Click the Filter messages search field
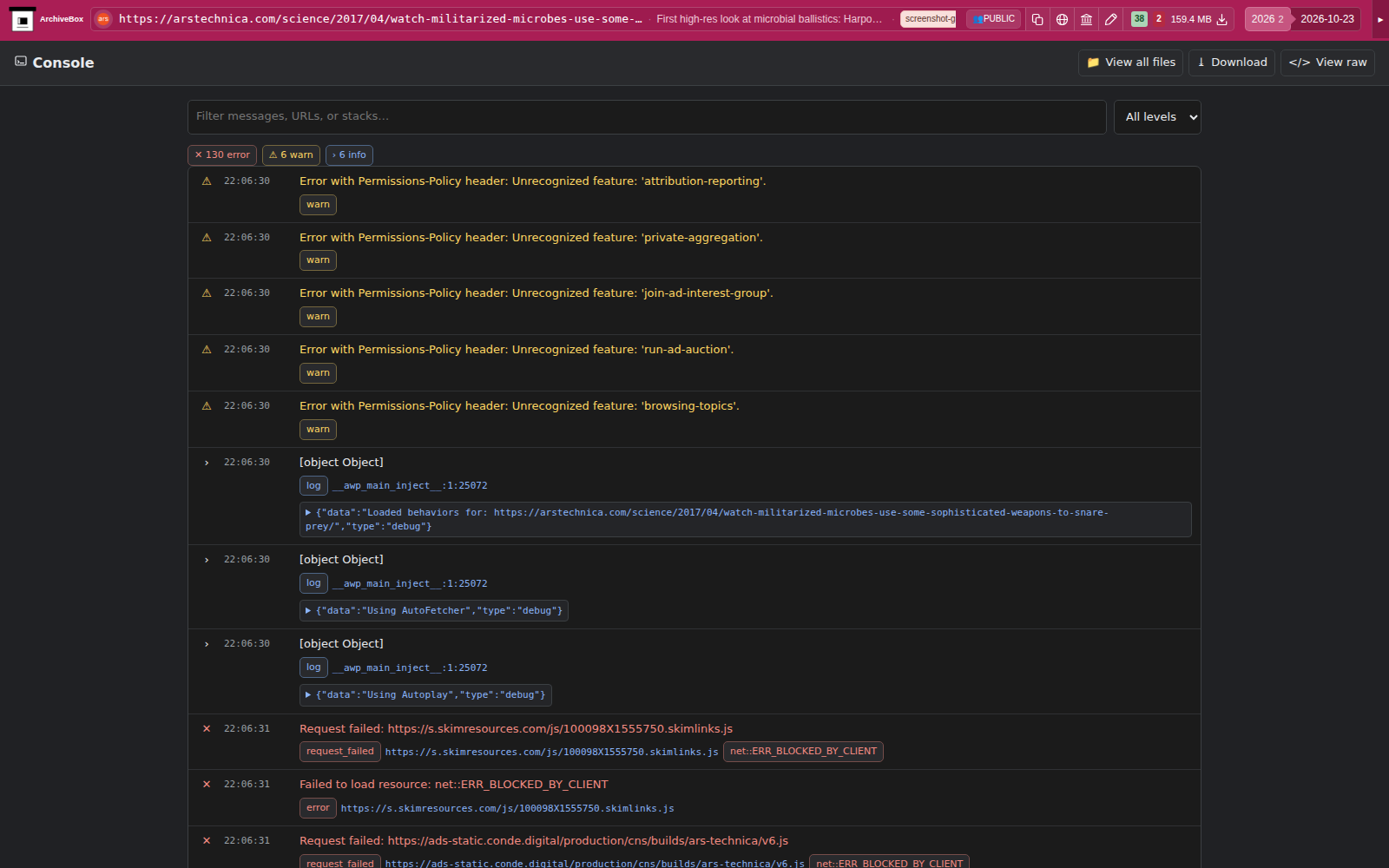Viewport: 1389px width, 868px height. [x=647, y=117]
